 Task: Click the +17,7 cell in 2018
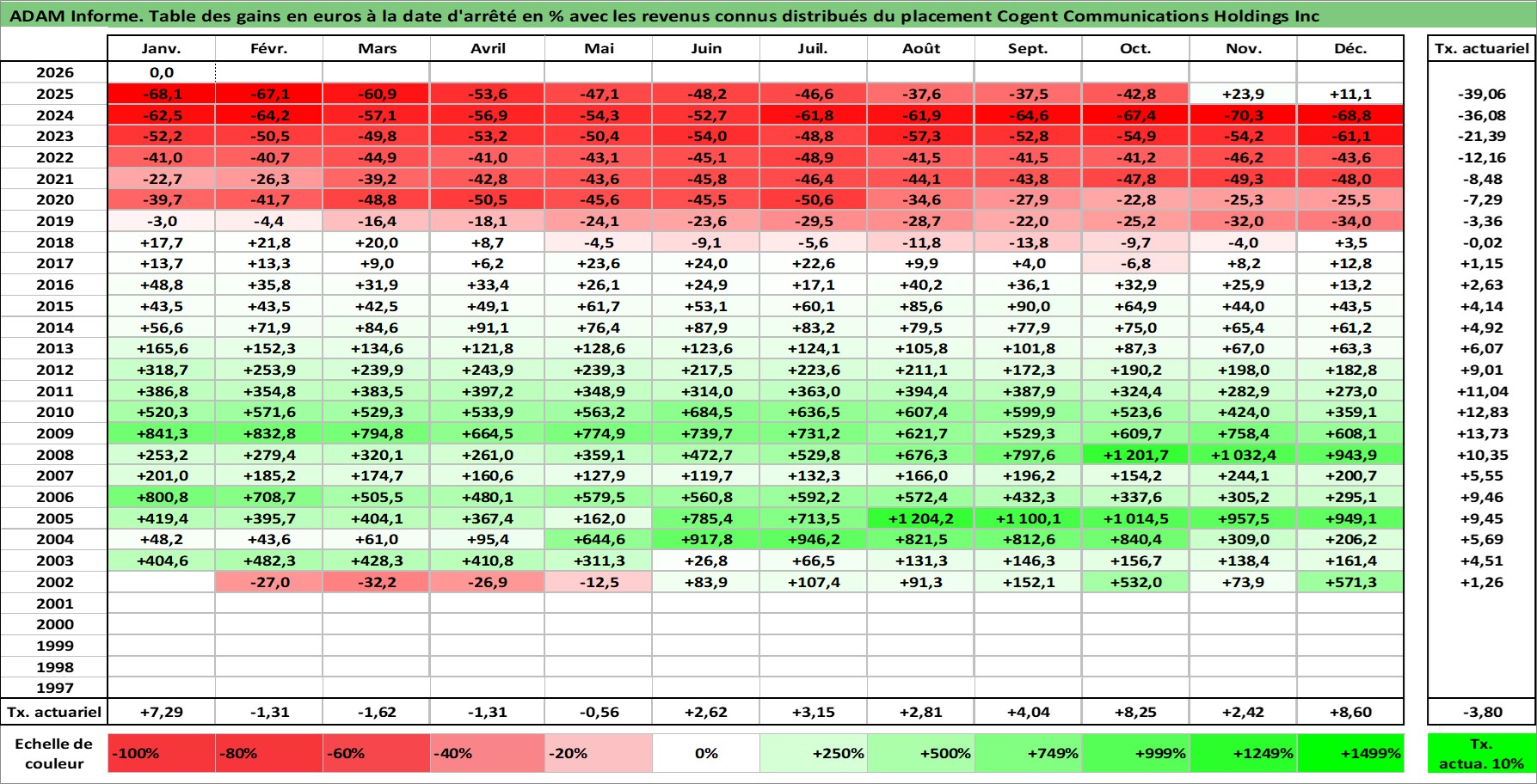coord(162,242)
